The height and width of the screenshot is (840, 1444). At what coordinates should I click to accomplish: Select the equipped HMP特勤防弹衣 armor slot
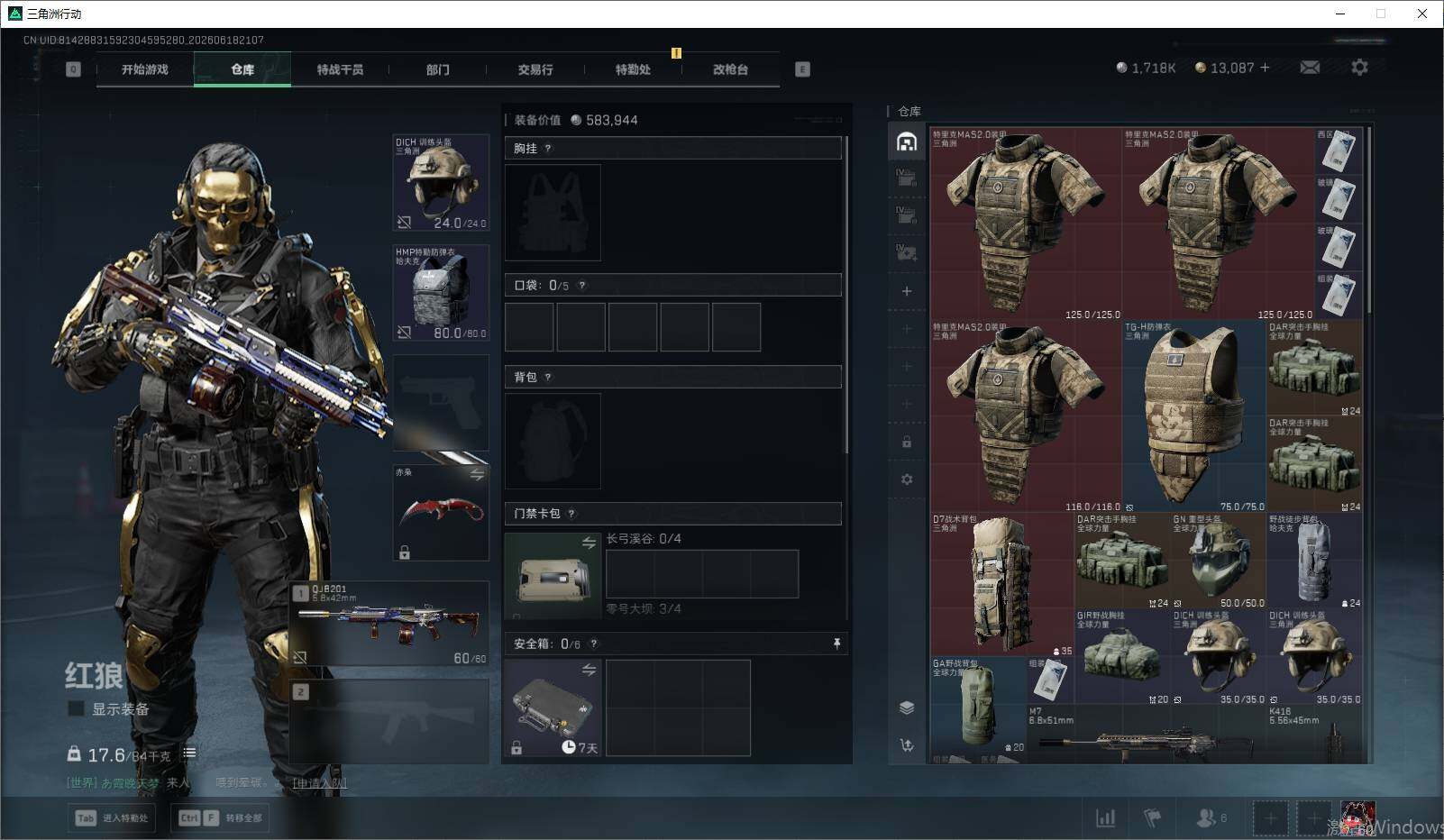point(442,293)
